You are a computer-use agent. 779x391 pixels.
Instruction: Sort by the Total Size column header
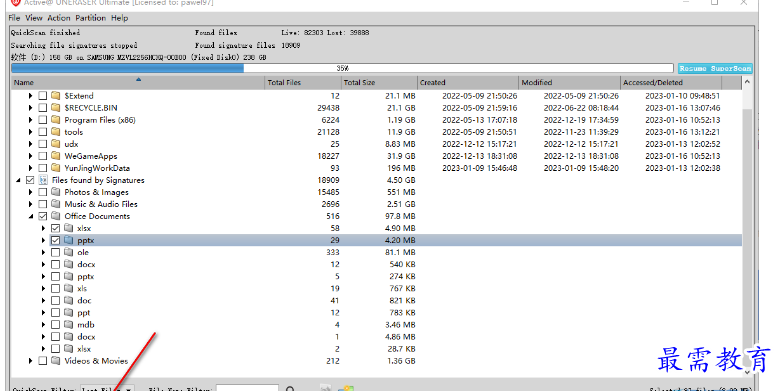(x=379, y=82)
